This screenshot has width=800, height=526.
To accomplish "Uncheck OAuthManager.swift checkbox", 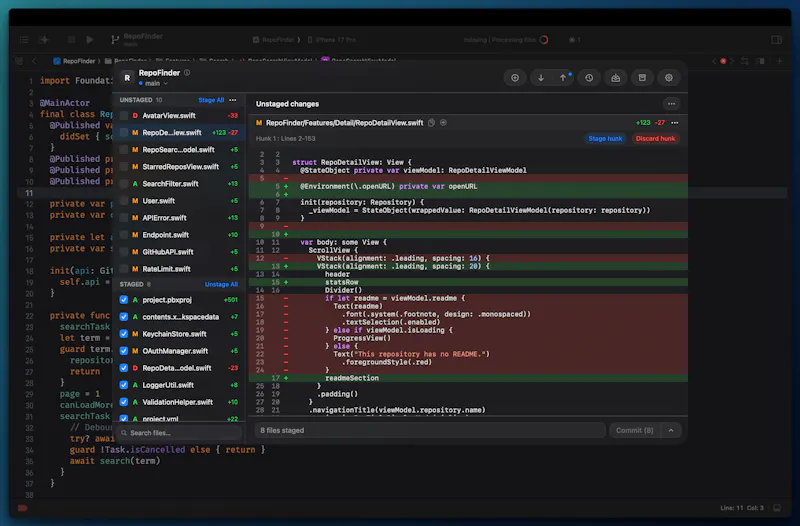I will click(124, 351).
